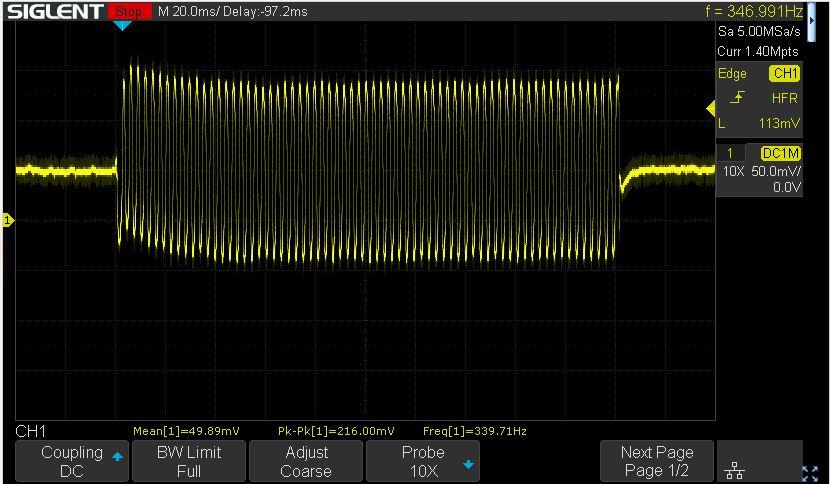830x484 pixels.
Task: Click the Sa 5.00MSa/s sample rate
Action: (x=759, y=32)
